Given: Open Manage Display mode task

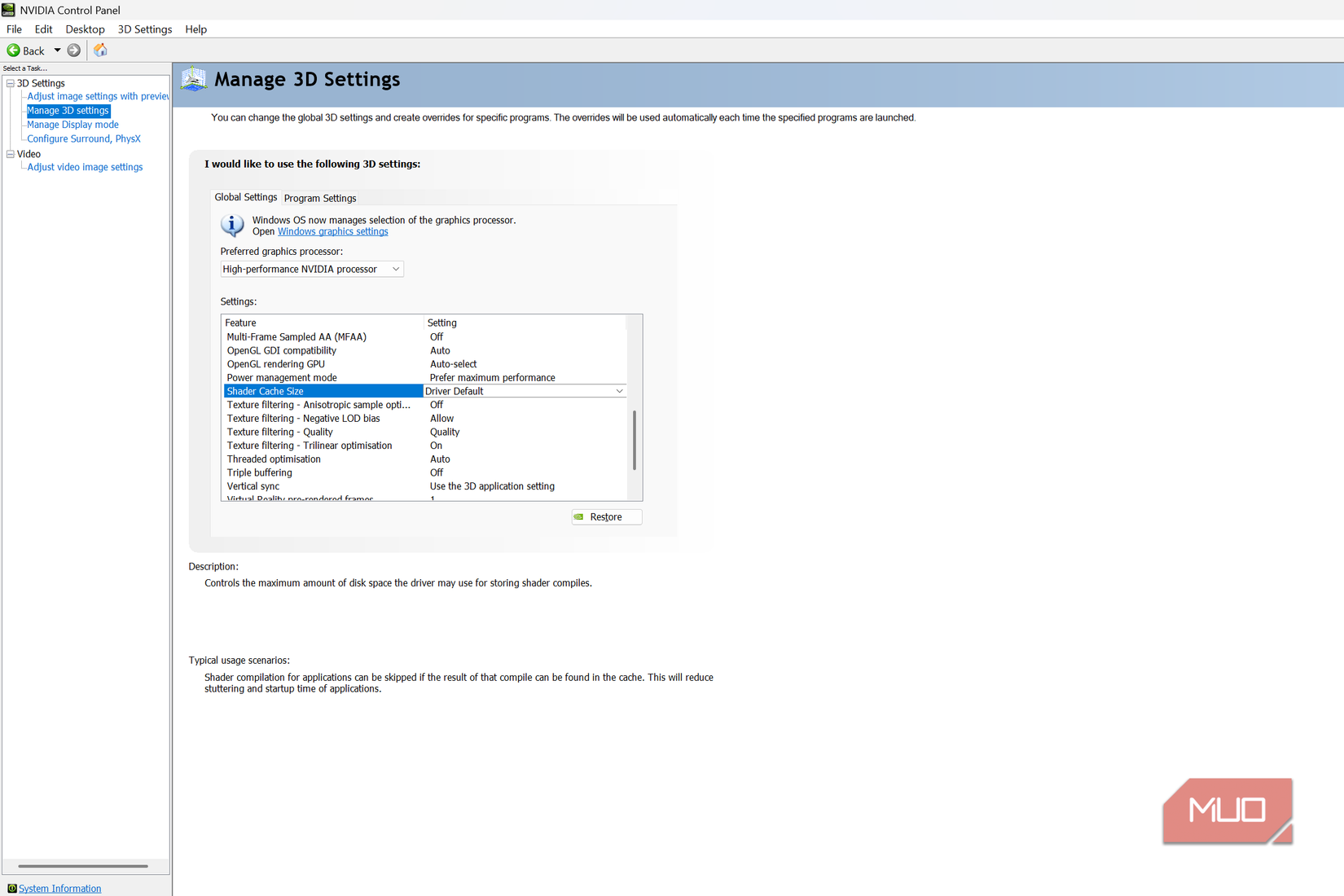Looking at the screenshot, I should pos(72,125).
